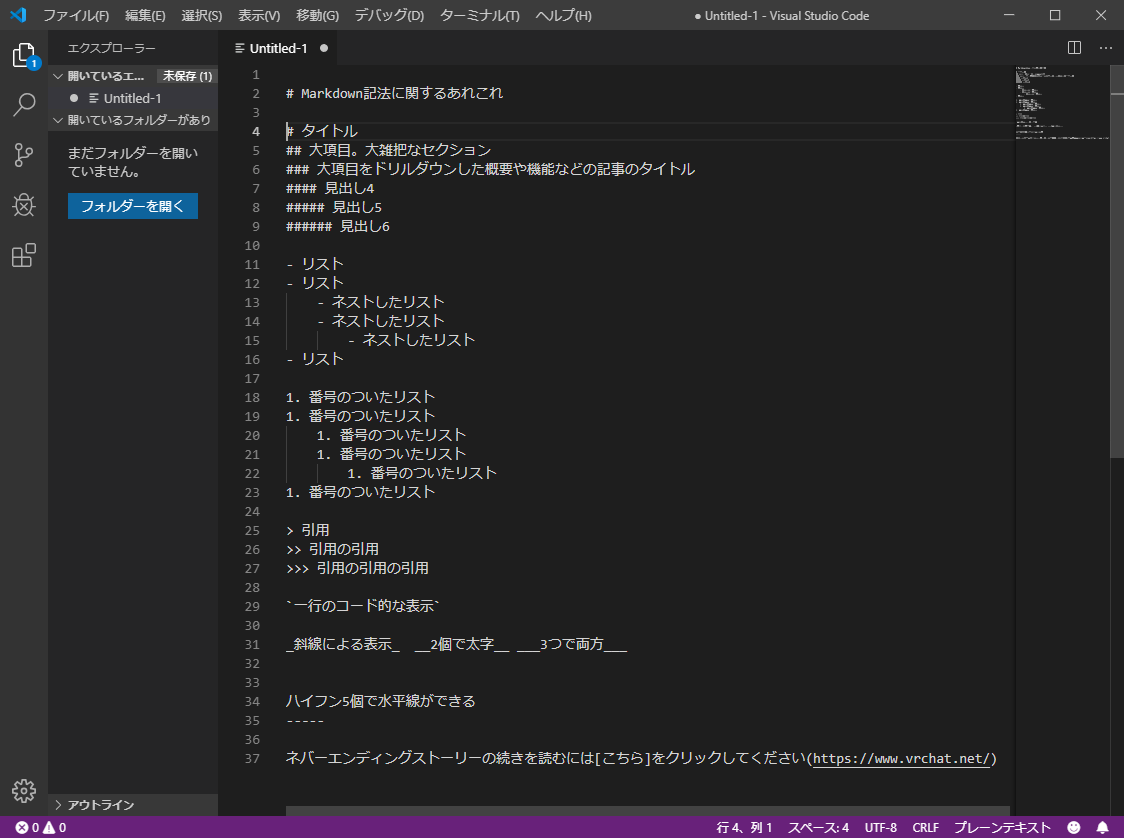Select Untitled-1 in open editors list
The height and width of the screenshot is (838, 1124).
[133, 98]
